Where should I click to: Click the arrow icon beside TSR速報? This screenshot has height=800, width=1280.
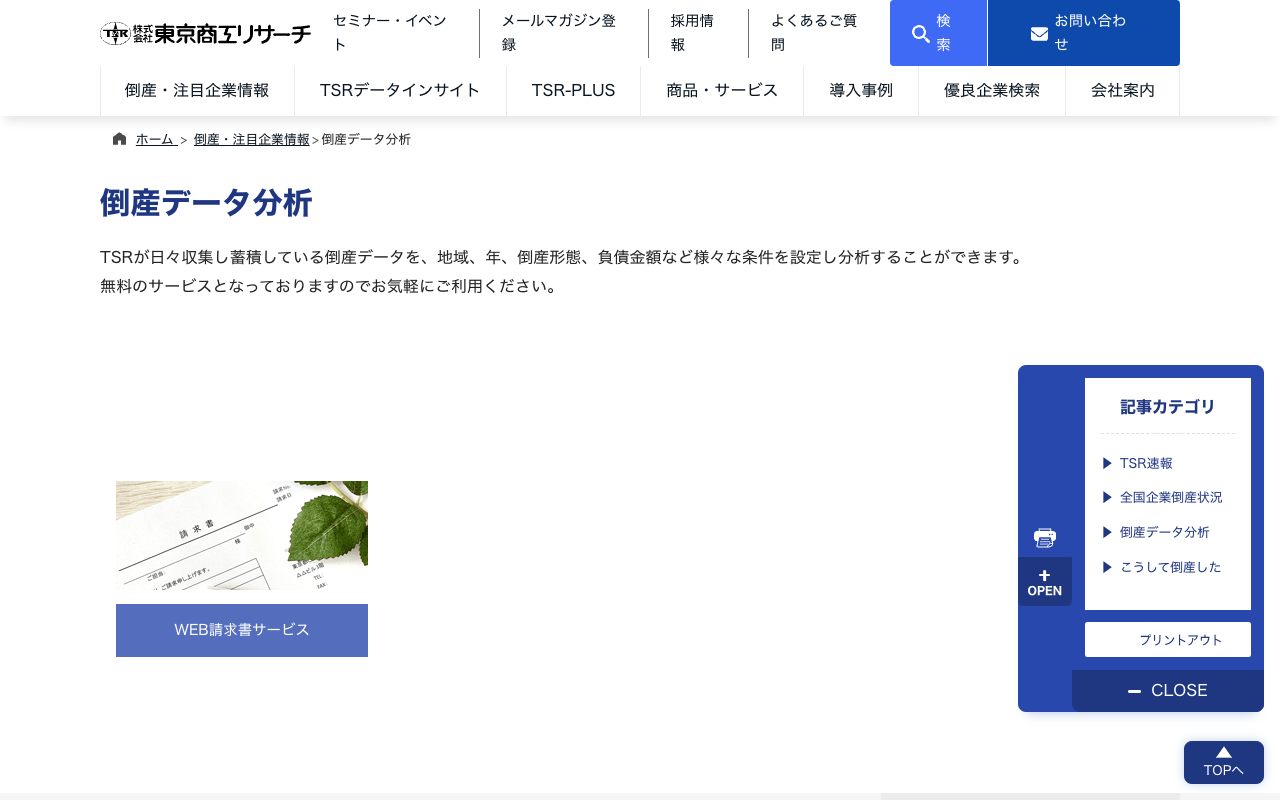point(1106,462)
